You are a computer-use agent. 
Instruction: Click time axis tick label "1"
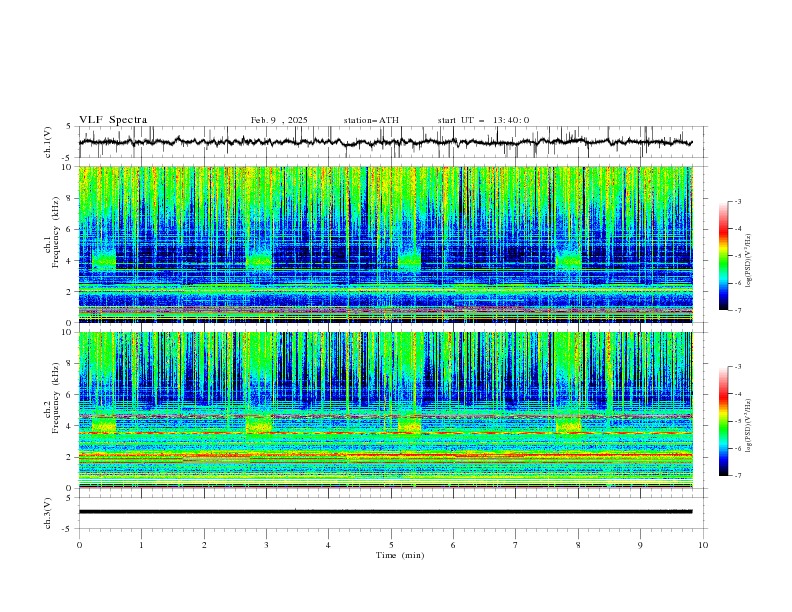[141, 545]
